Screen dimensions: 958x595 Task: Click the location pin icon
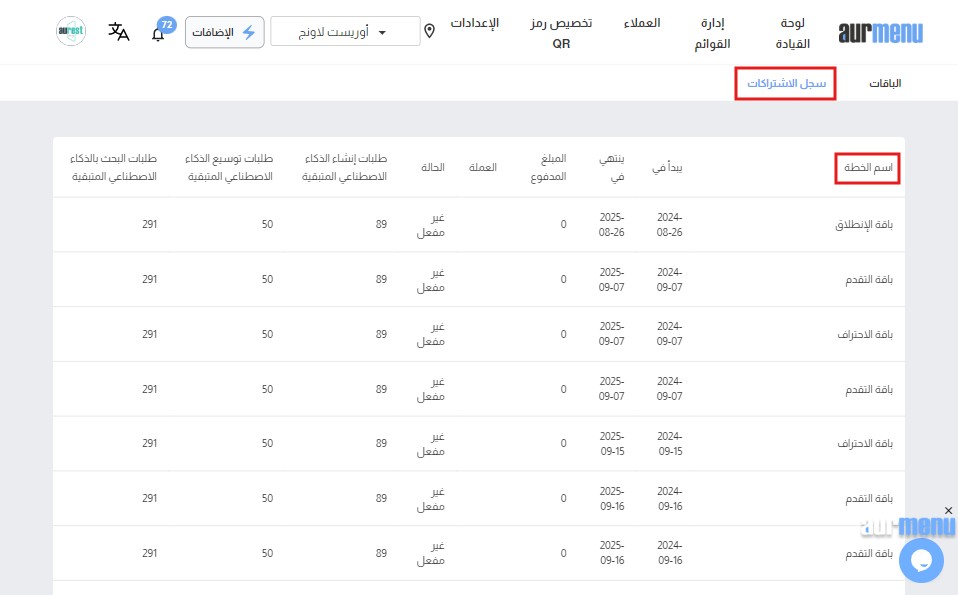point(430,31)
